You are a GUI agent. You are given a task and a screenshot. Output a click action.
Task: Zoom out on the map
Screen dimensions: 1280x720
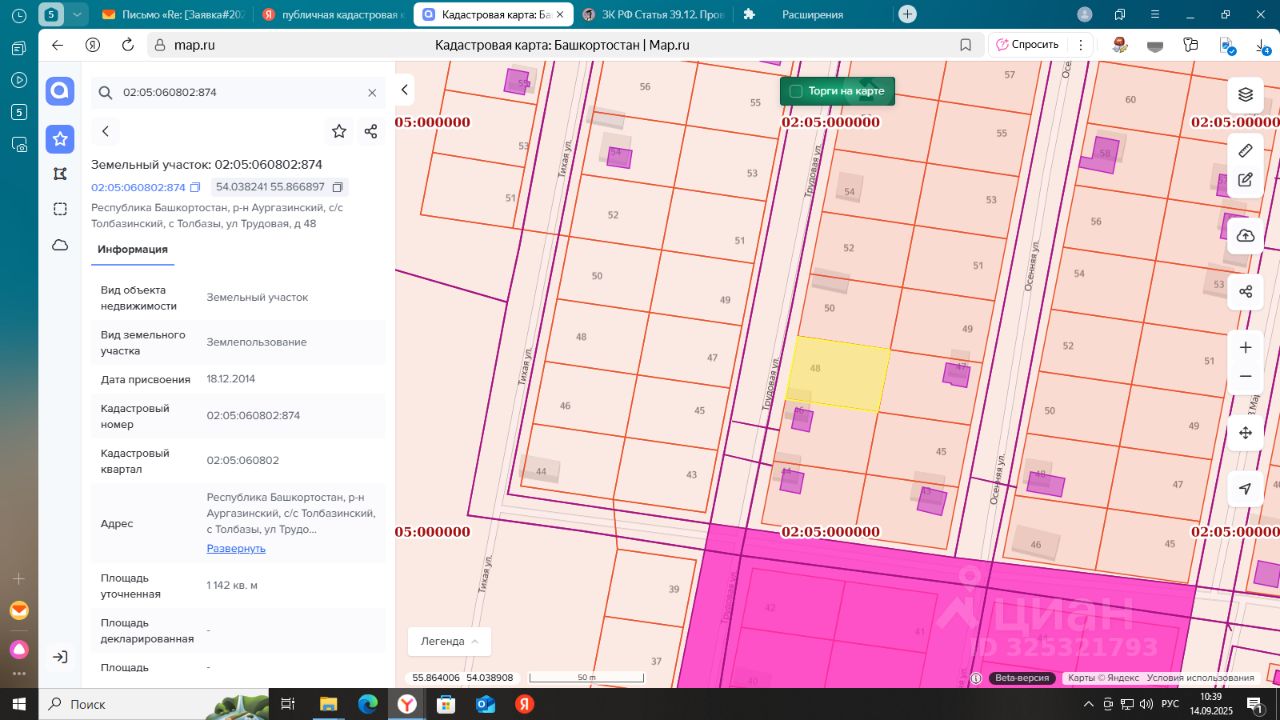point(1245,376)
